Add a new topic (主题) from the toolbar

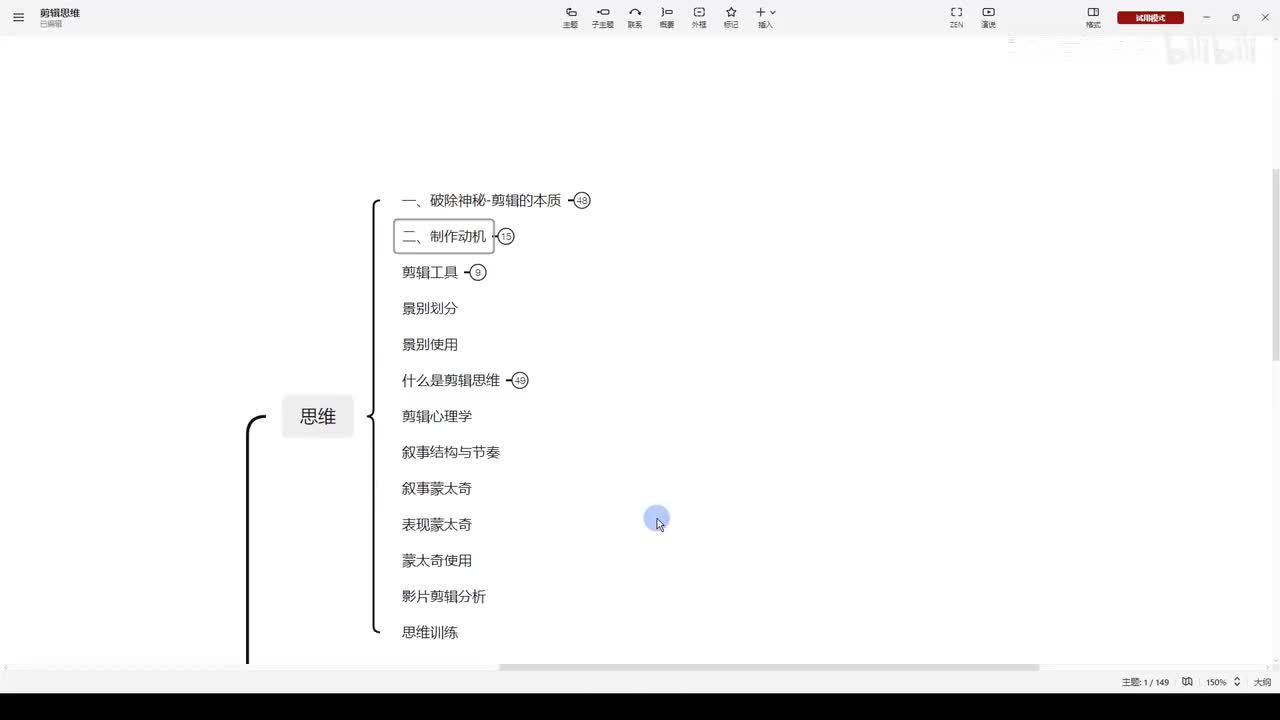570,17
